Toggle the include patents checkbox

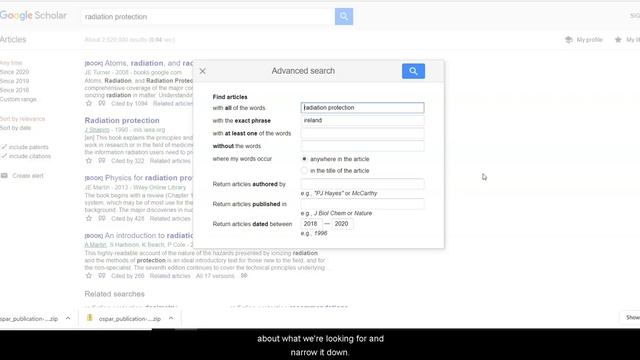tap(4, 147)
